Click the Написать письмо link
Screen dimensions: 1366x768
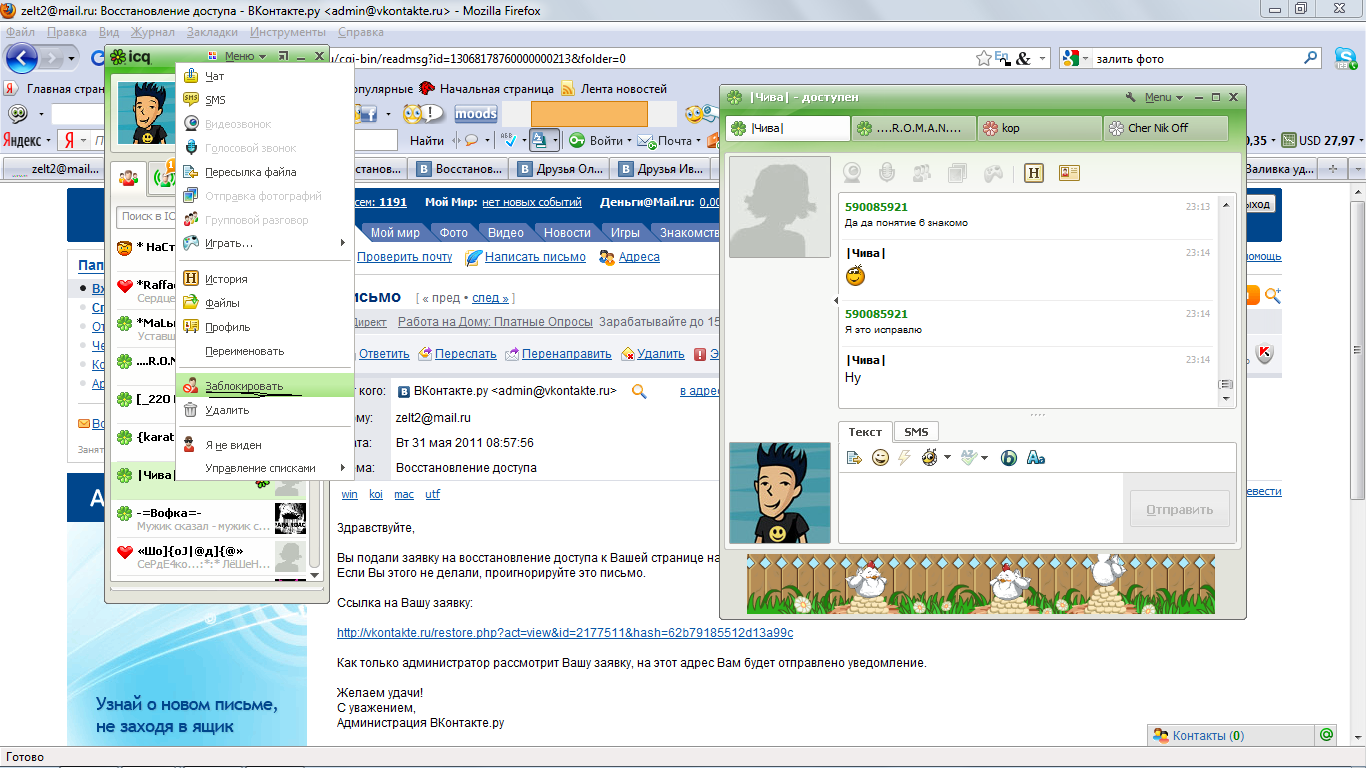pos(535,257)
